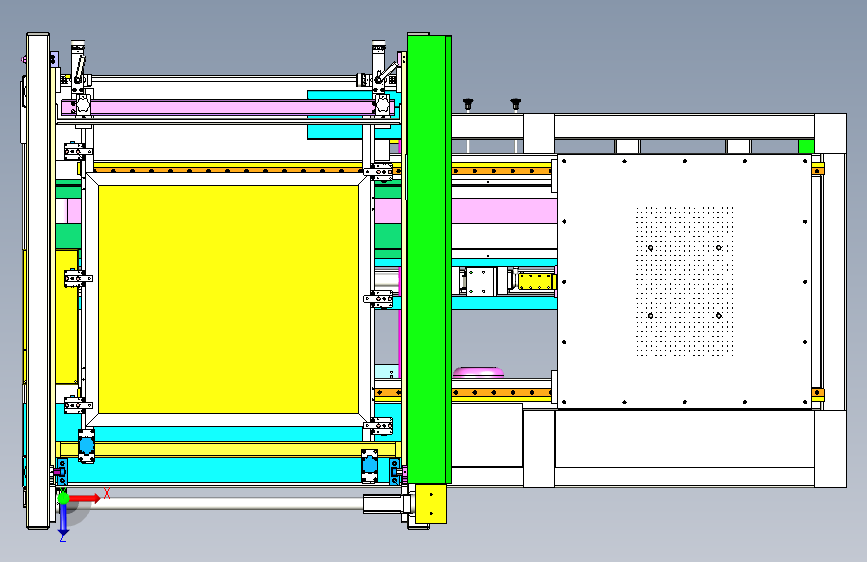
Task: Select the yellow block below the green beam
Action: coord(431,503)
